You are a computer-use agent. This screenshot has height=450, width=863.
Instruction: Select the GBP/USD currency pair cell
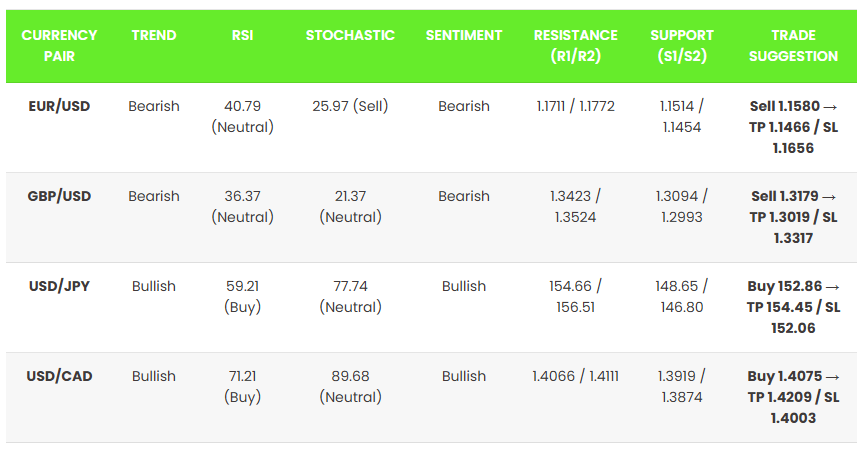59,196
